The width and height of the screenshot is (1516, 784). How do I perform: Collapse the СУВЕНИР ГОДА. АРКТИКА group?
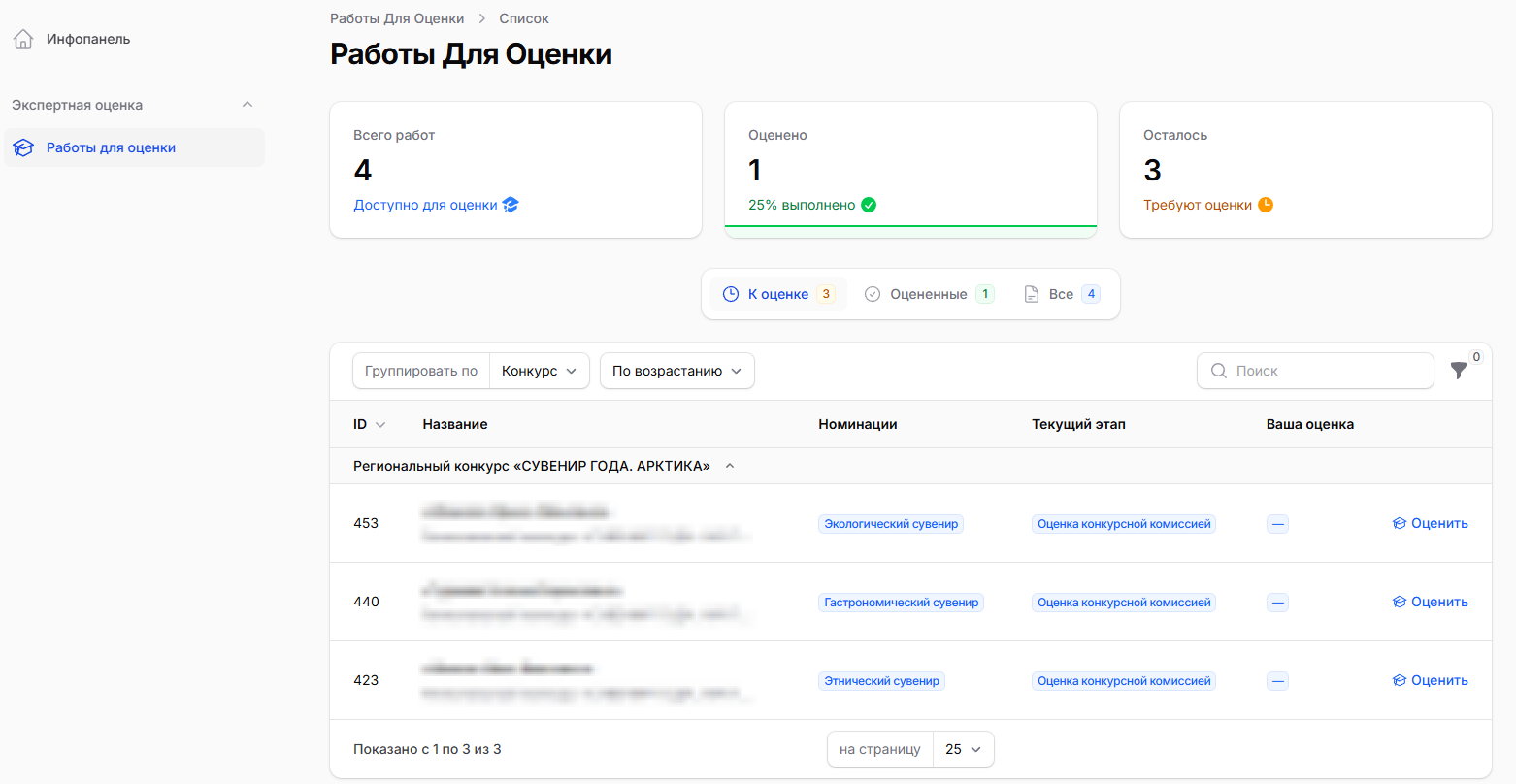click(x=730, y=466)
